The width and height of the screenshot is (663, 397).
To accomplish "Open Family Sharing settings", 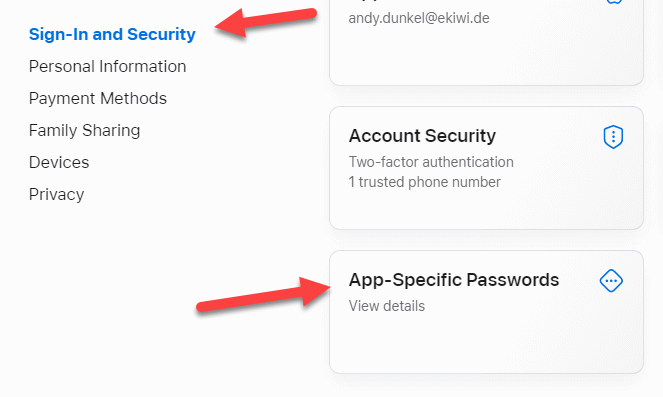I will point(84,131).
